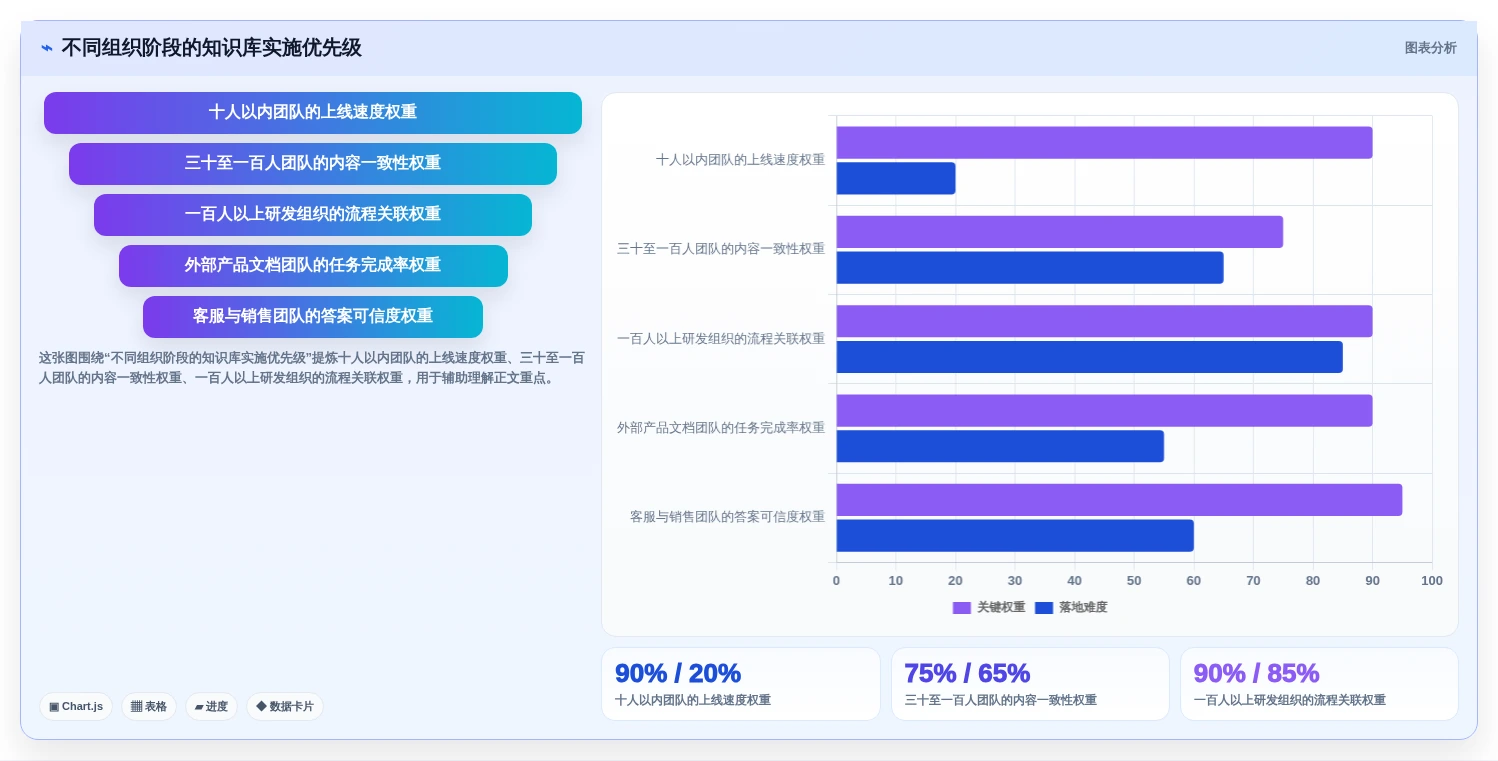The image size is (1498, 761).
Task: Click purple bar for 十人以内团队的上线速度权重
Action: point(1104,143)
